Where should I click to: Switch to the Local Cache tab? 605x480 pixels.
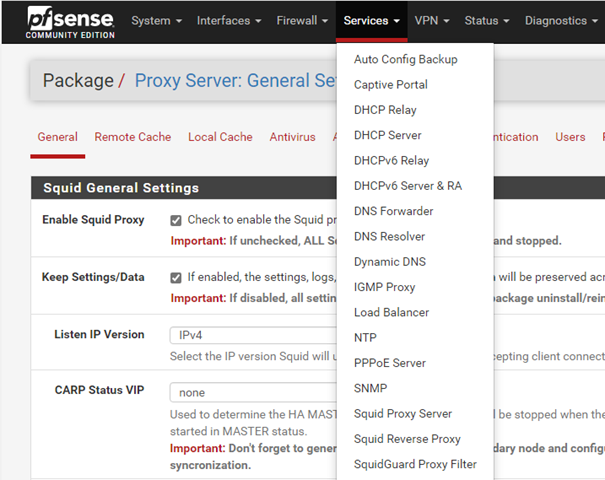(x=220, y=137)
